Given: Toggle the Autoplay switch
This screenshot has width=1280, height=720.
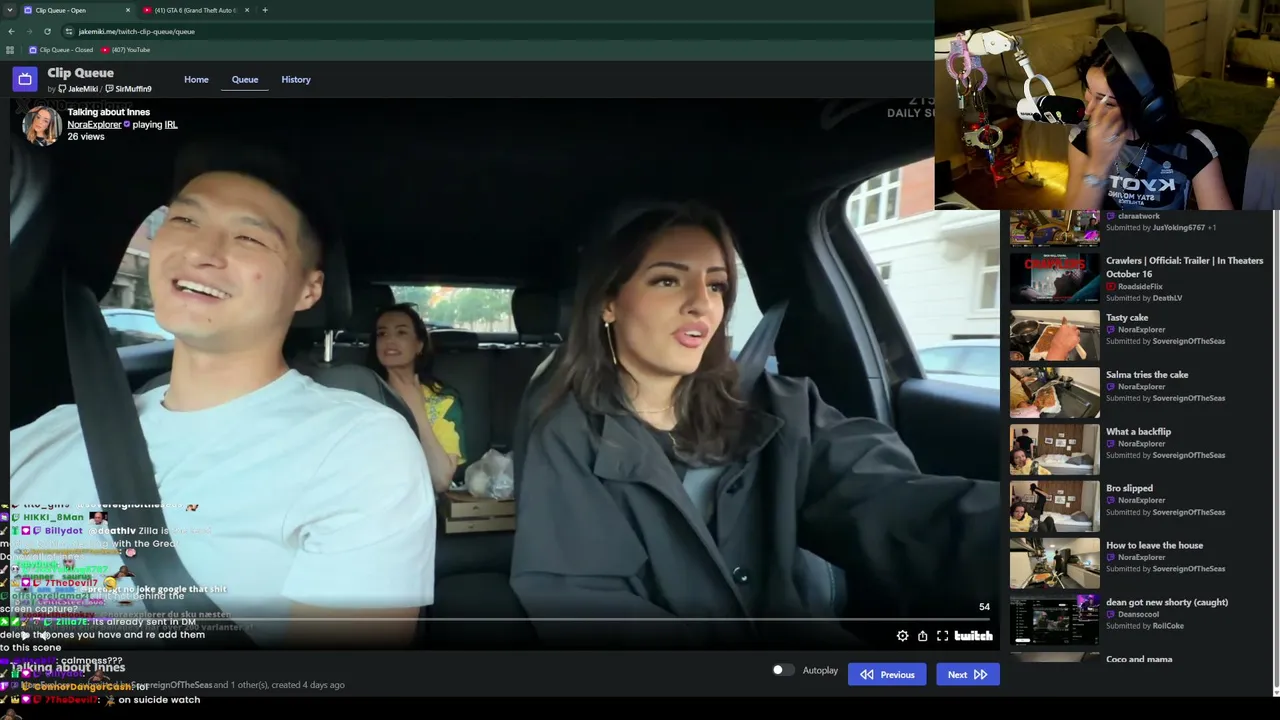Looking at the screenshot, I should click(782, 670).
